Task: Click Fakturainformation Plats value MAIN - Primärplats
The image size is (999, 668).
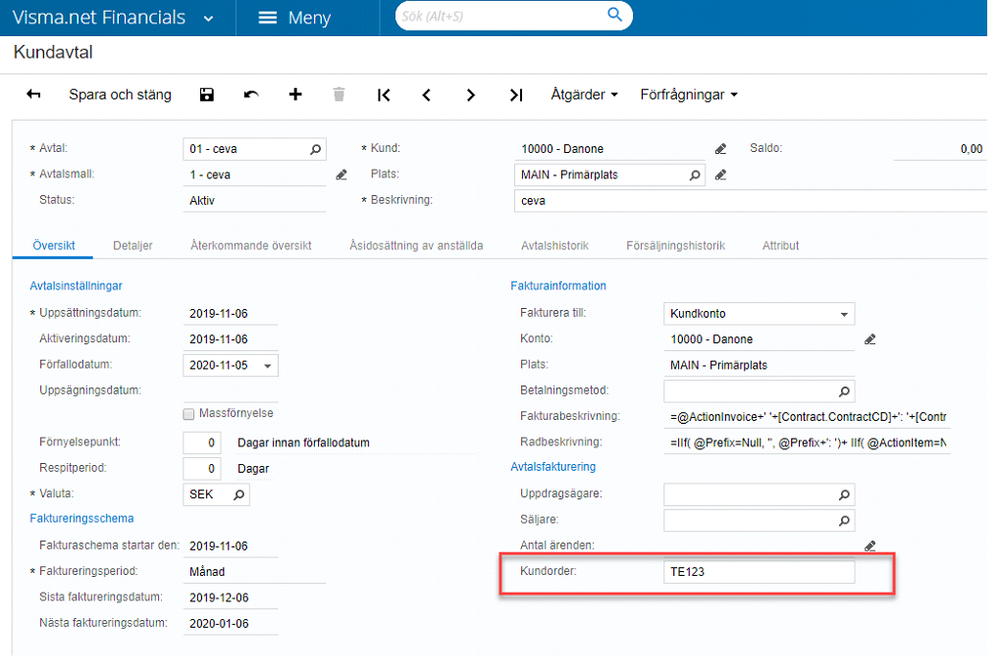Action: click(x=719, y=365)
